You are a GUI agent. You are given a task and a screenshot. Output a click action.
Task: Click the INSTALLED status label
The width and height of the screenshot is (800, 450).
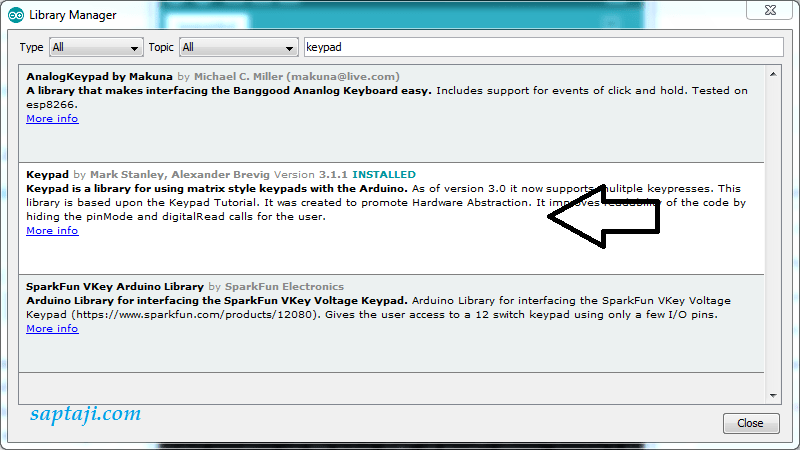(384, 174)
